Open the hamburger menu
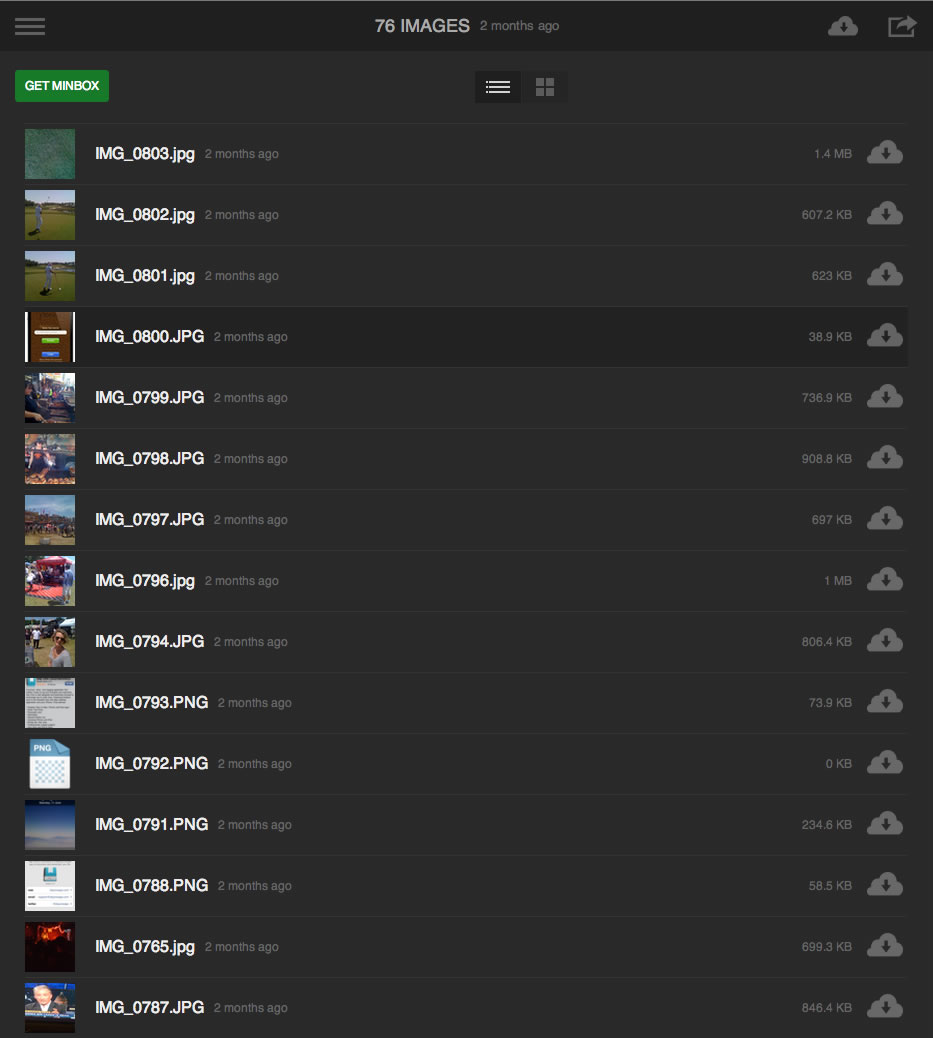 pyautogui.click(x=30, y=26)
